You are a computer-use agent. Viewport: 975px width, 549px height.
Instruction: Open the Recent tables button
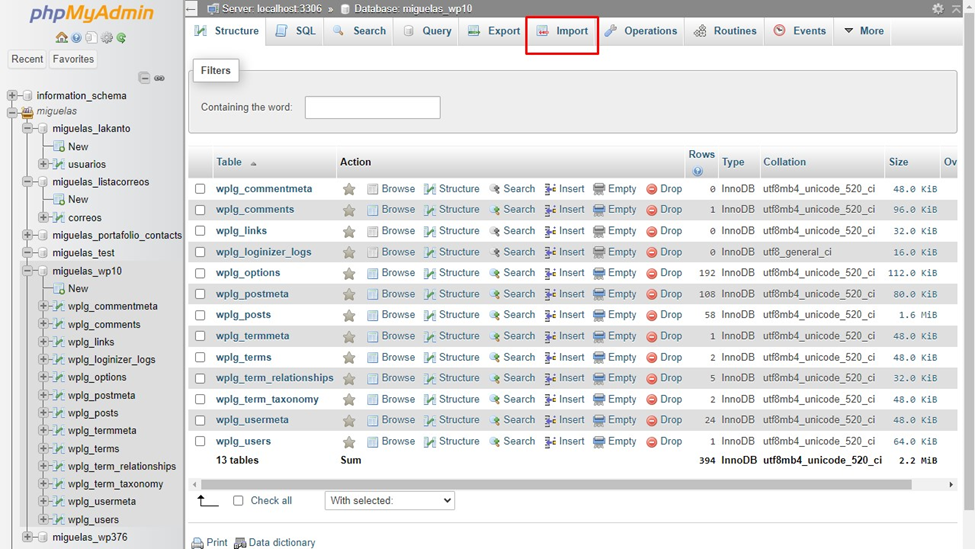click(27, 59)
